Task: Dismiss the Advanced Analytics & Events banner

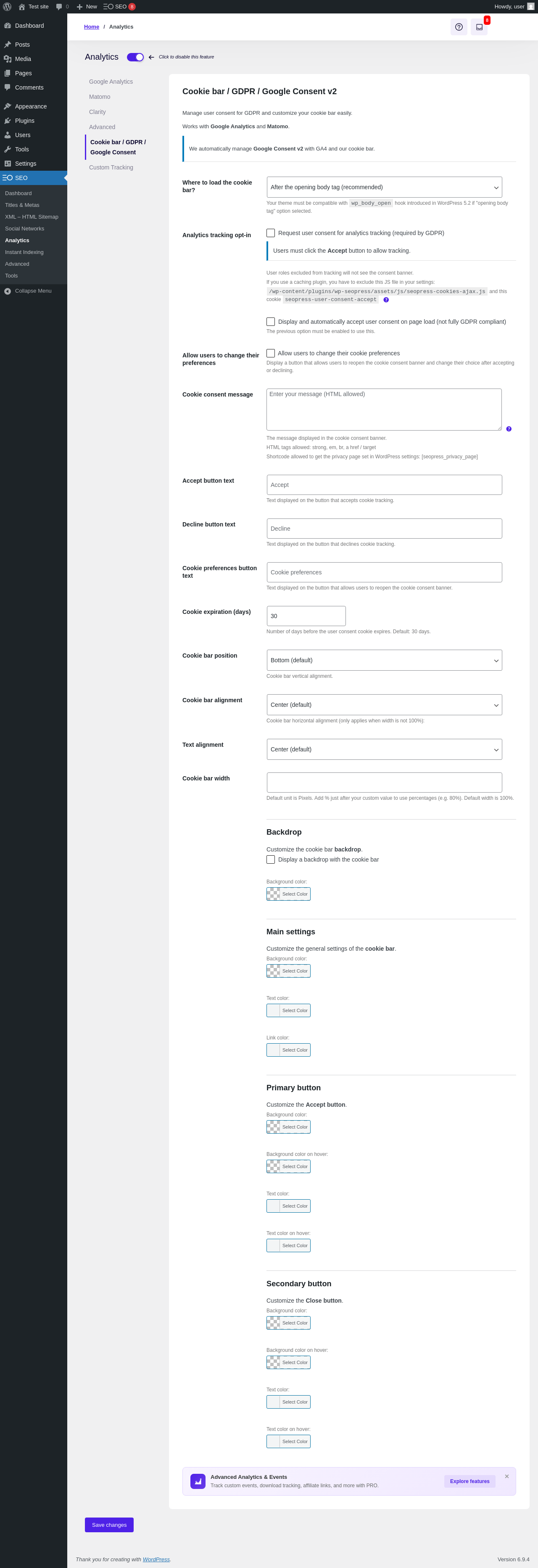Action: (x=506, y=1476)
